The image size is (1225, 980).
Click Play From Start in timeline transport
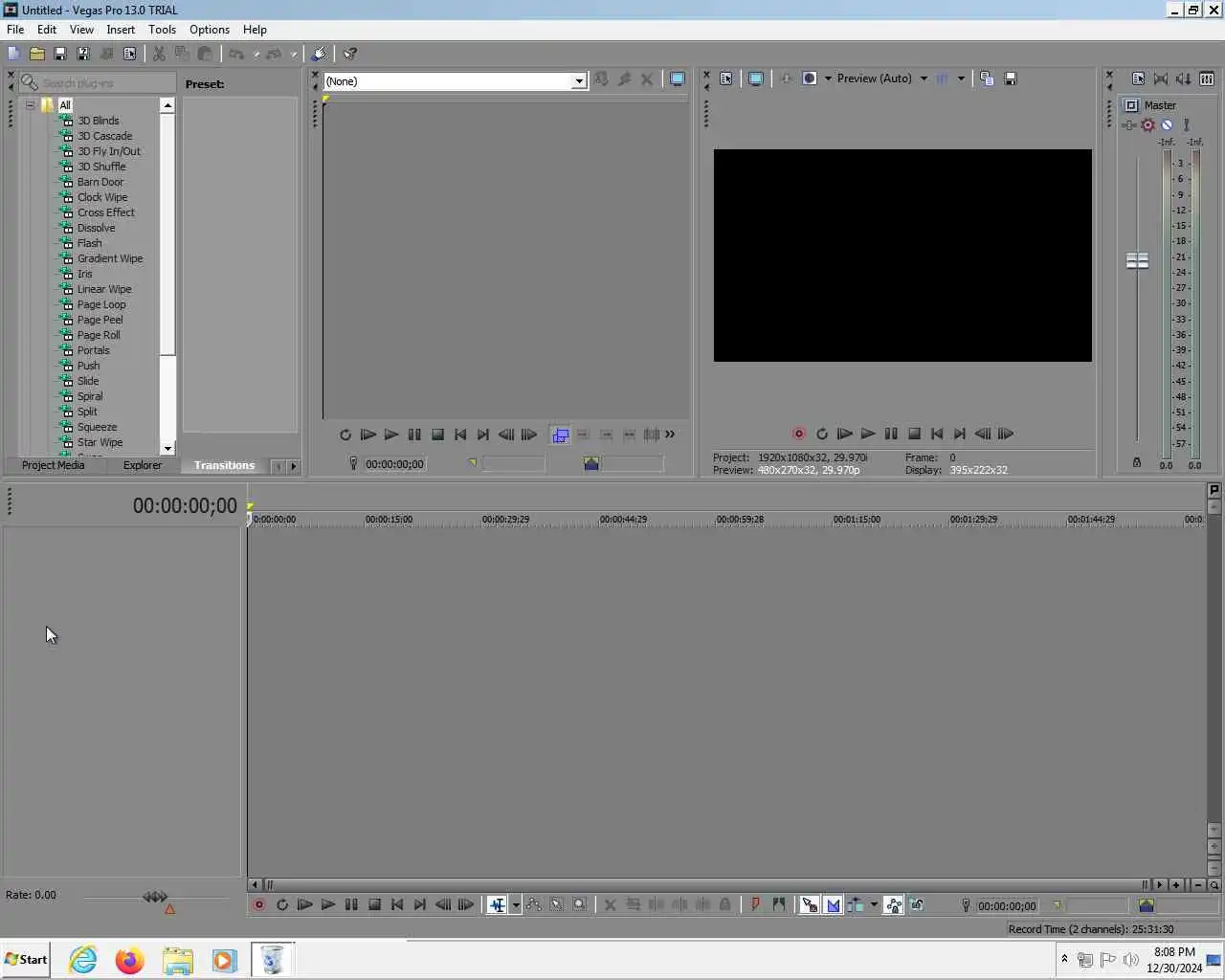305,904
